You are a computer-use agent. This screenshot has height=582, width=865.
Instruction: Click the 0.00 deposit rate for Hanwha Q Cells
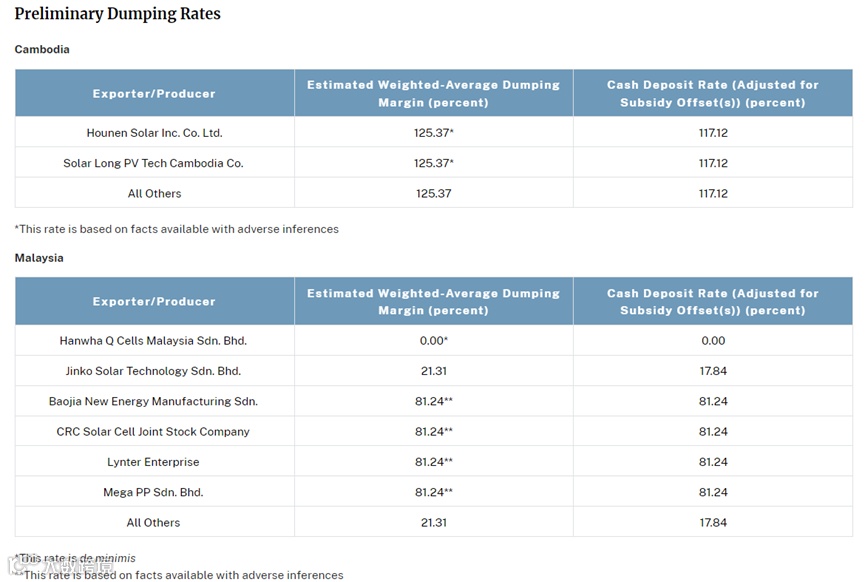tap(713, 341)
